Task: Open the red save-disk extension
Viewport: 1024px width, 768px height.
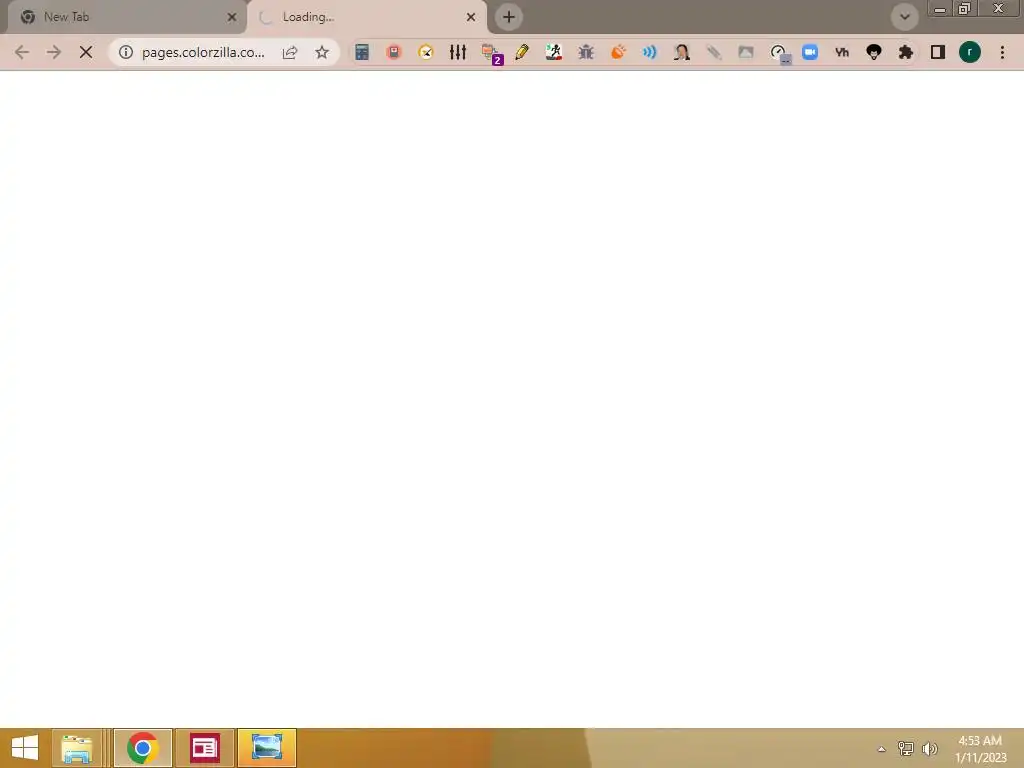Action: pos(394,52)
